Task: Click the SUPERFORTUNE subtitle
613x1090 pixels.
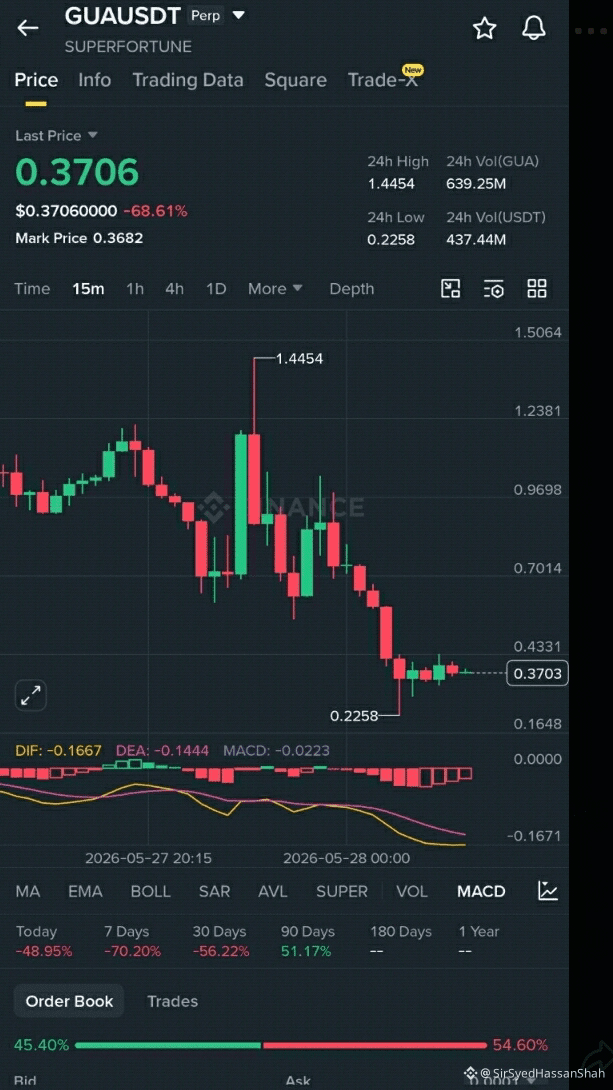Action: coord(128,47)
